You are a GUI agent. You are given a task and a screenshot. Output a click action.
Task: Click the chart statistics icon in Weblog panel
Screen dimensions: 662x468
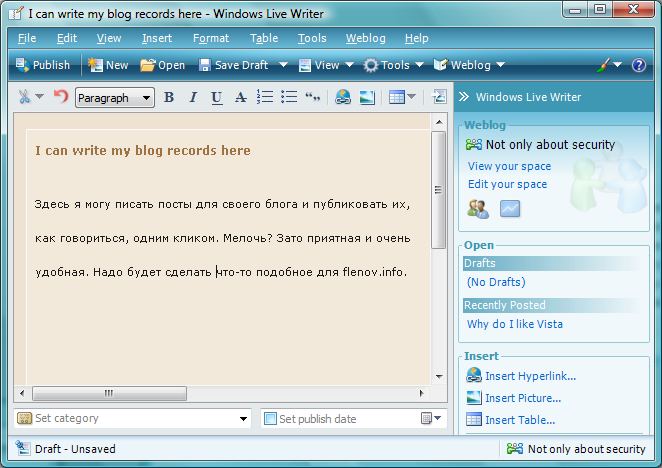coord(510,209)
